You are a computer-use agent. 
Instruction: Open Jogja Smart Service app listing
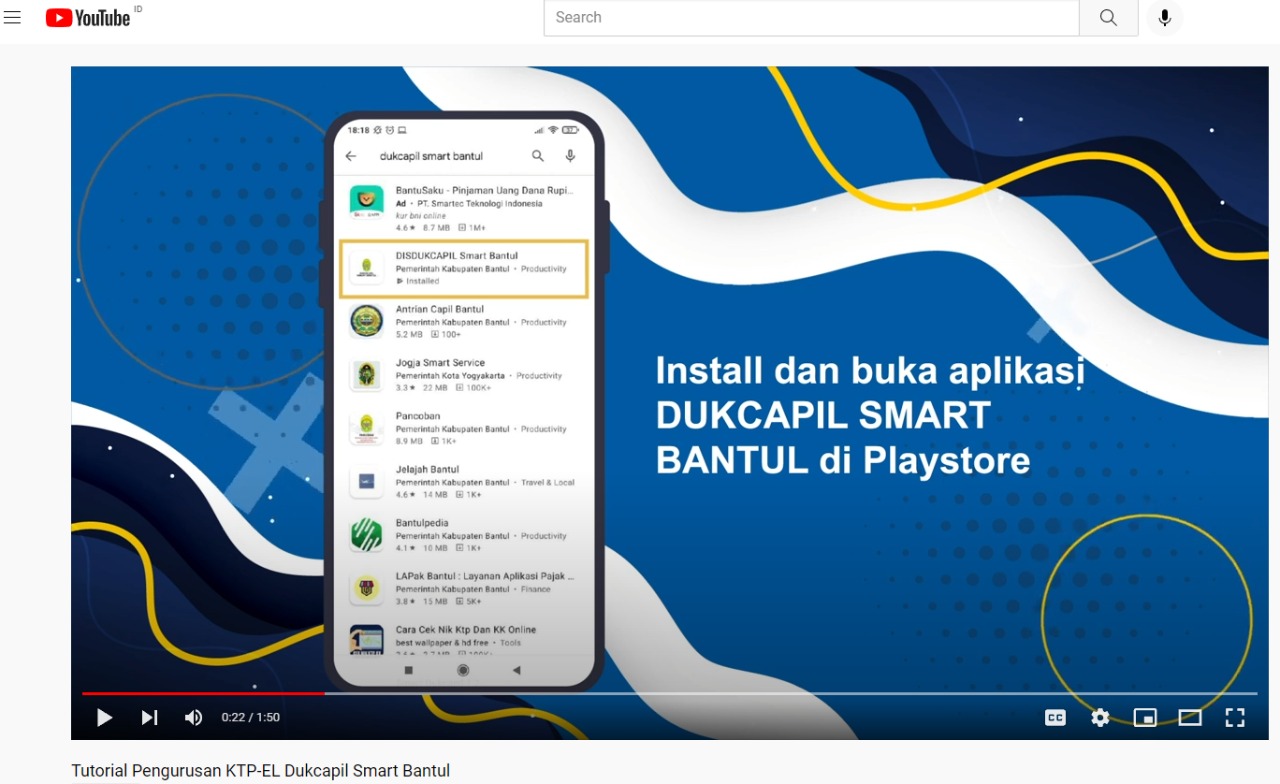pyautogui.click(x=465, y=375)
